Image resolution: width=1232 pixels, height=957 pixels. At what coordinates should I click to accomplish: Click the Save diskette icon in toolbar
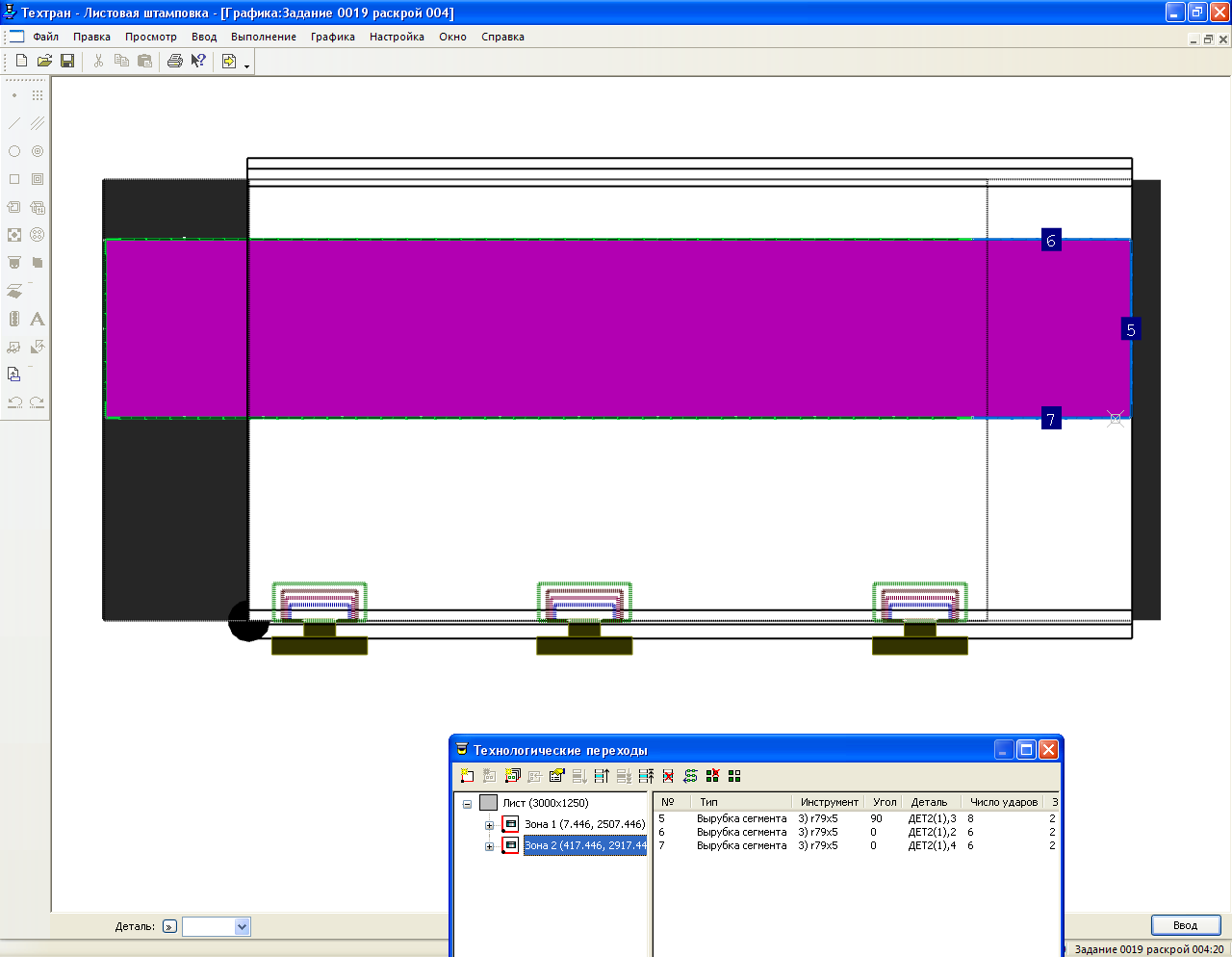click(x=67, y=61)
